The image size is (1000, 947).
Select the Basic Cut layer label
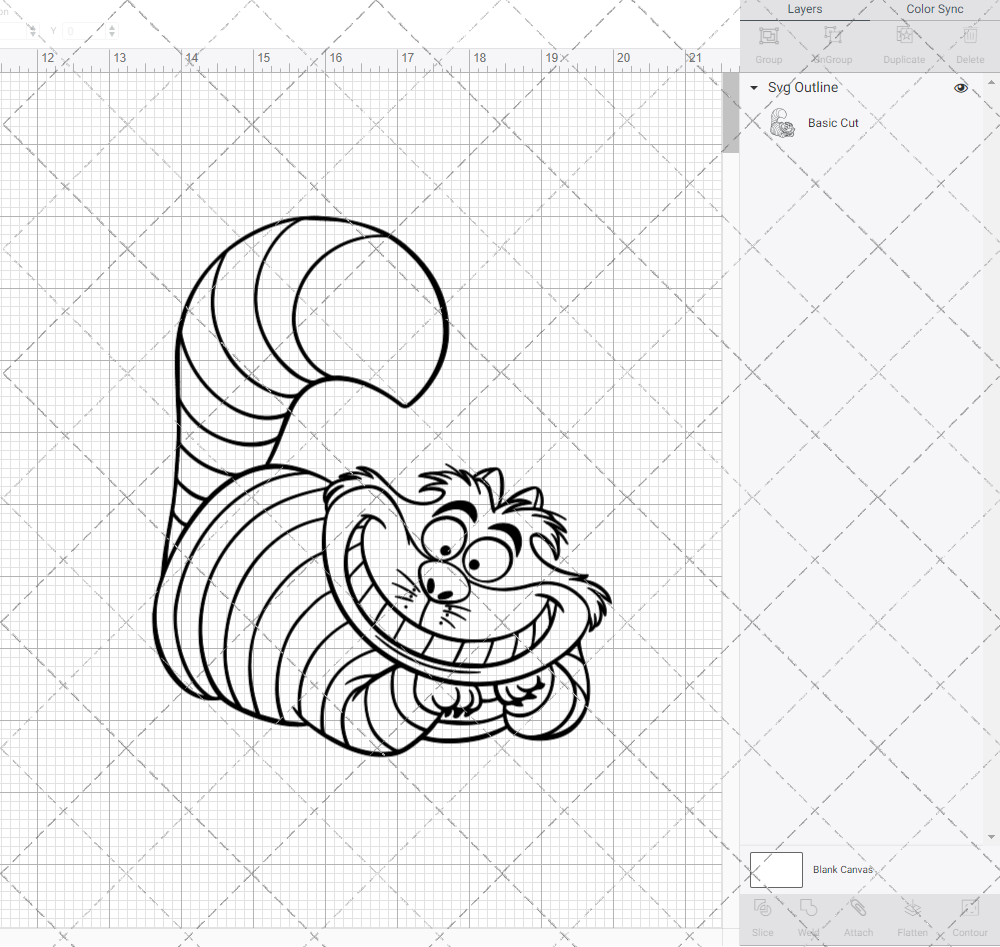[x=833, y=123]
